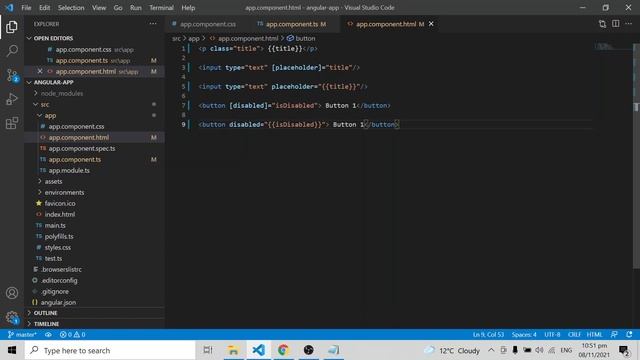
Task: Change indentation via Spaces: 4
Action: (x=524, y=334)
